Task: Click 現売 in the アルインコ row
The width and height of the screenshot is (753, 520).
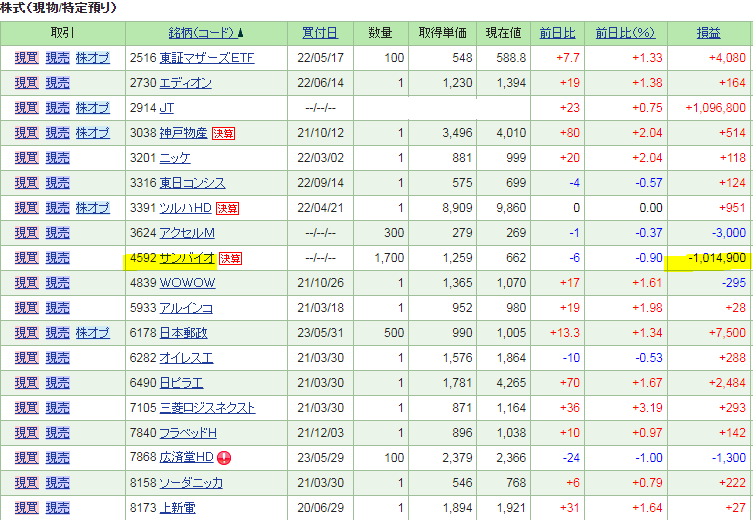Action: click(x=58, y=308)
